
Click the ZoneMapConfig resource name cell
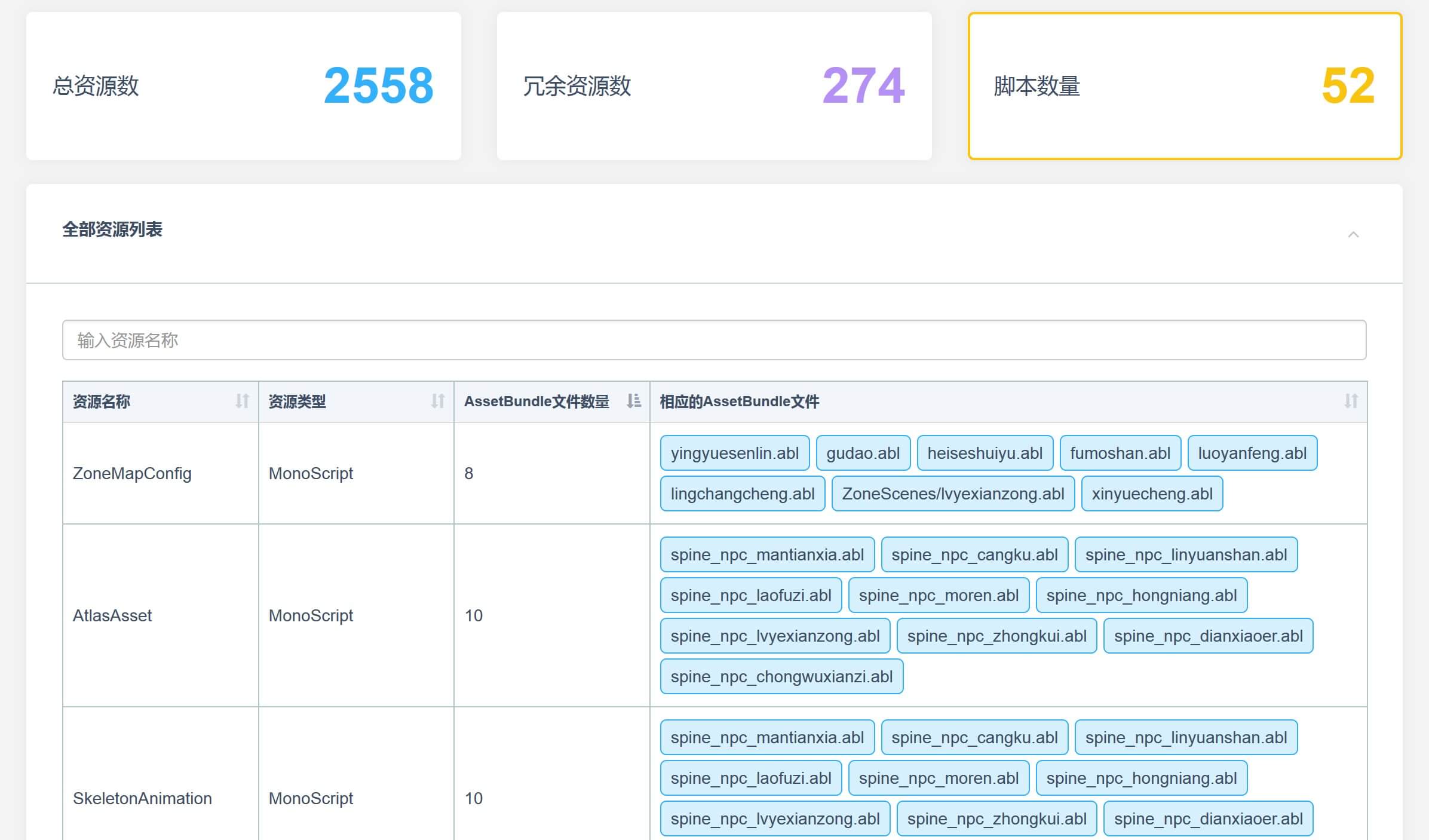[x=132, y=474]
